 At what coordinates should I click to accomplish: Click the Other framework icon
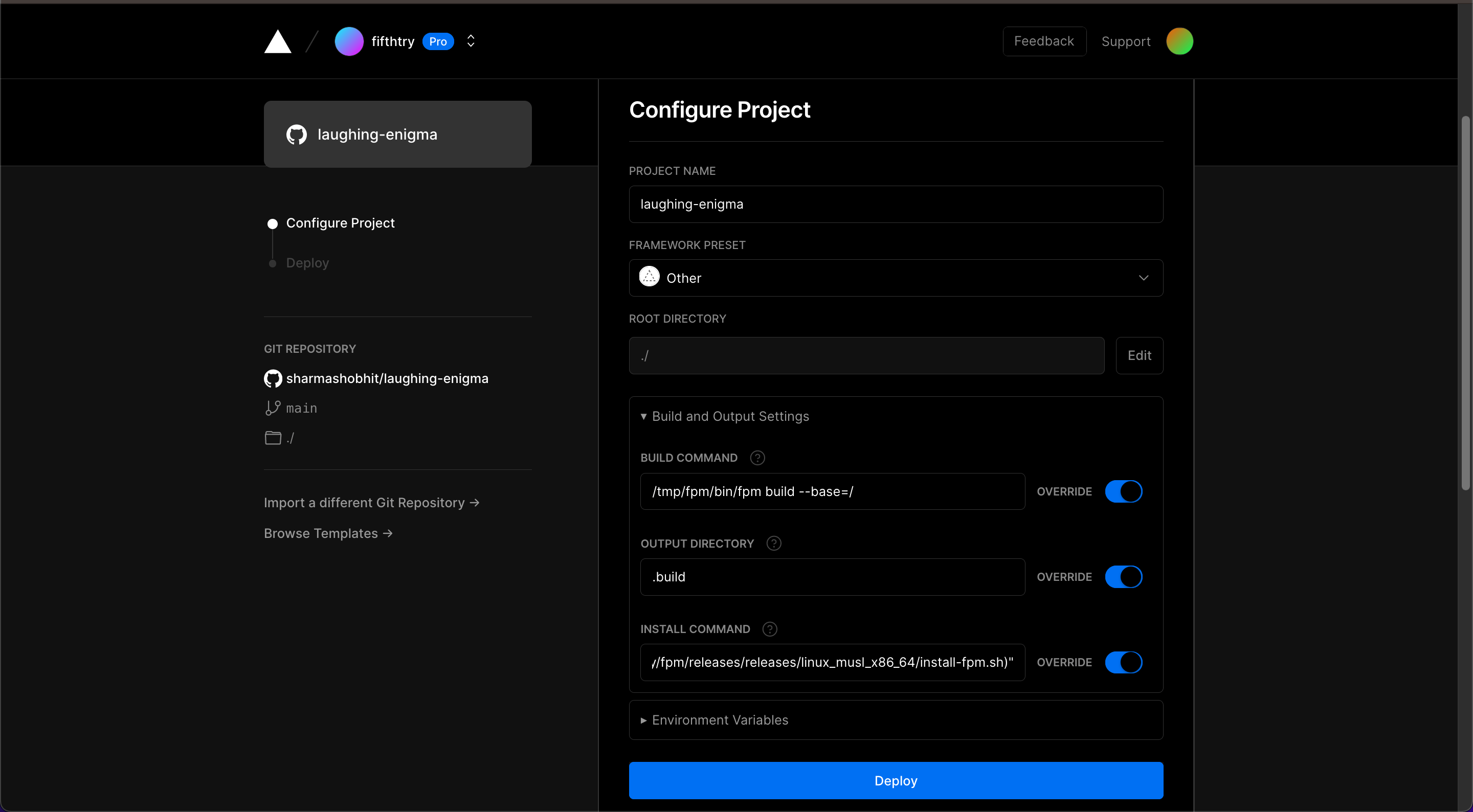(x=649, y=277)
